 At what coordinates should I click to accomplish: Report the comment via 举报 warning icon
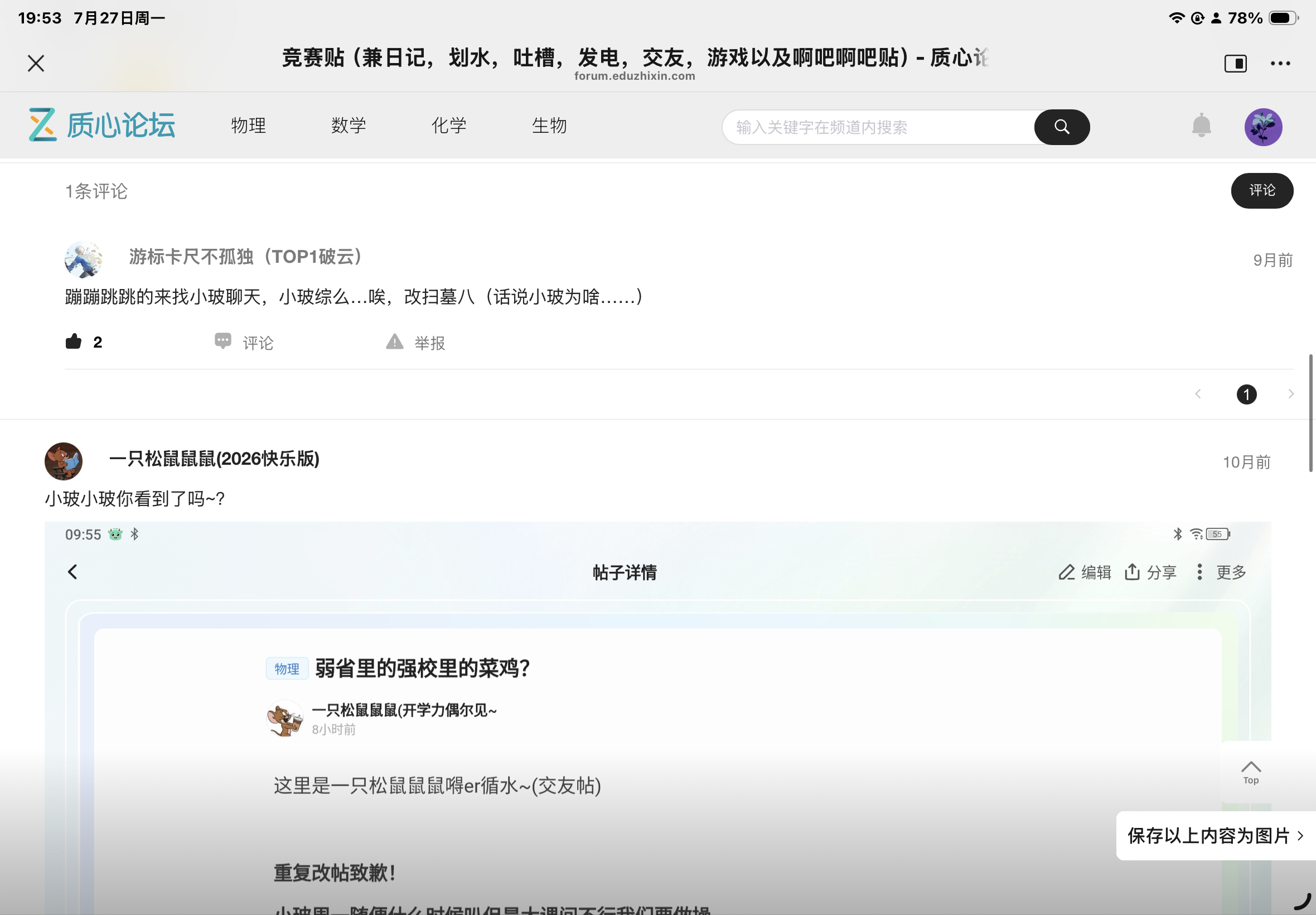click(x=415, y=342)
